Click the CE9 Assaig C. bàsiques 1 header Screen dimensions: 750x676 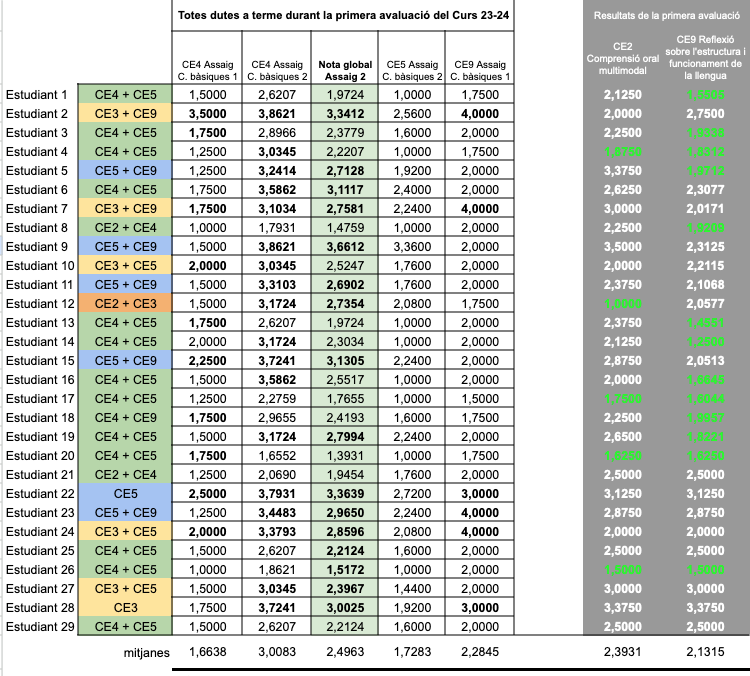point(480,70)
